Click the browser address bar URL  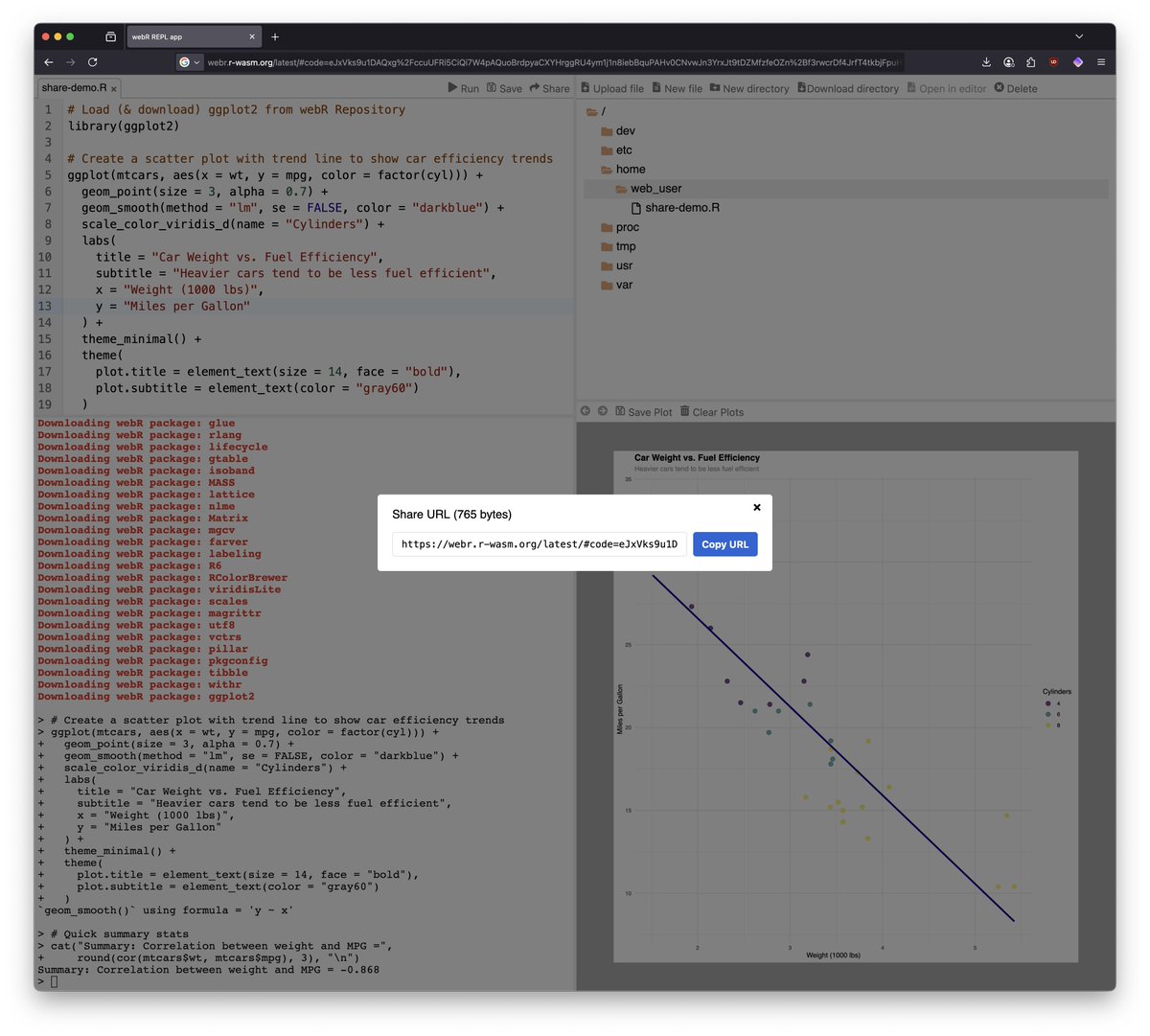(554, 62)
